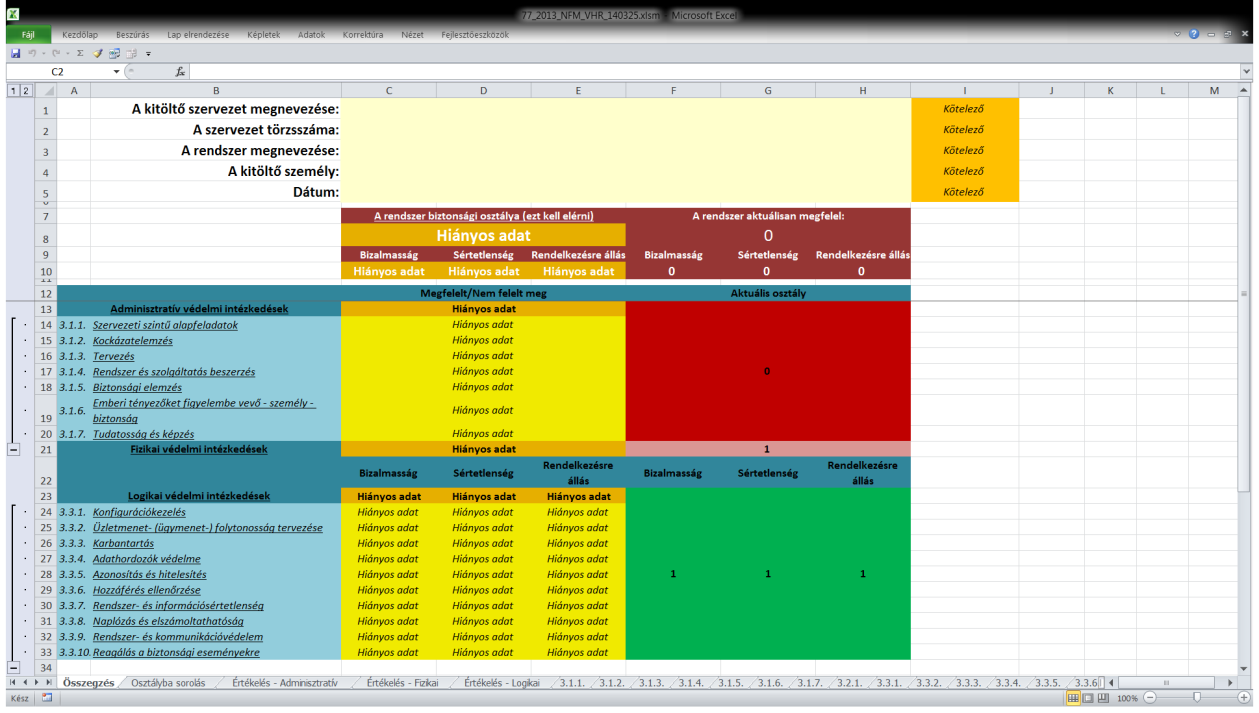The width and height of the screenshot is (1259, 713).
Task: Expand the formula bar
Action: 1246,72
